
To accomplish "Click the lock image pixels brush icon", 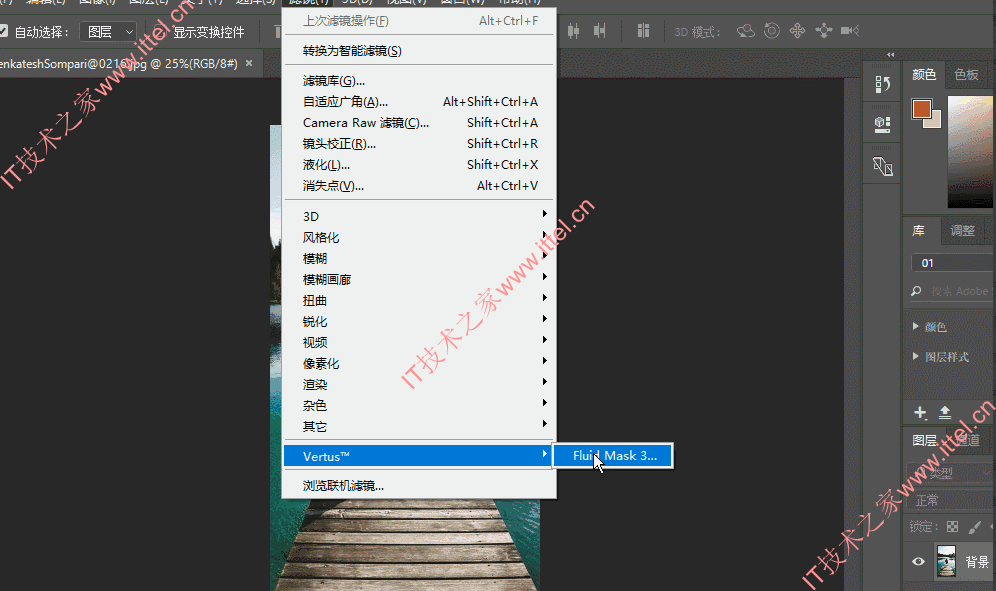I will click(x=975, y=527).
